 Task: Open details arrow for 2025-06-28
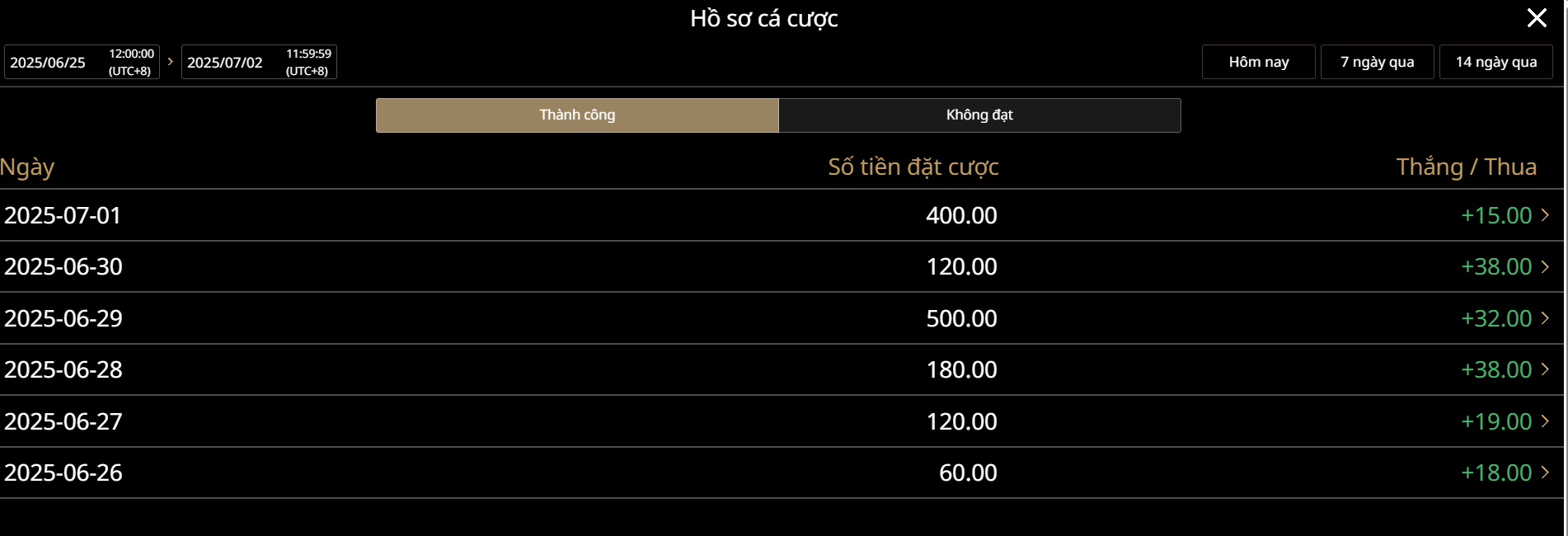tap(1545, 369)
